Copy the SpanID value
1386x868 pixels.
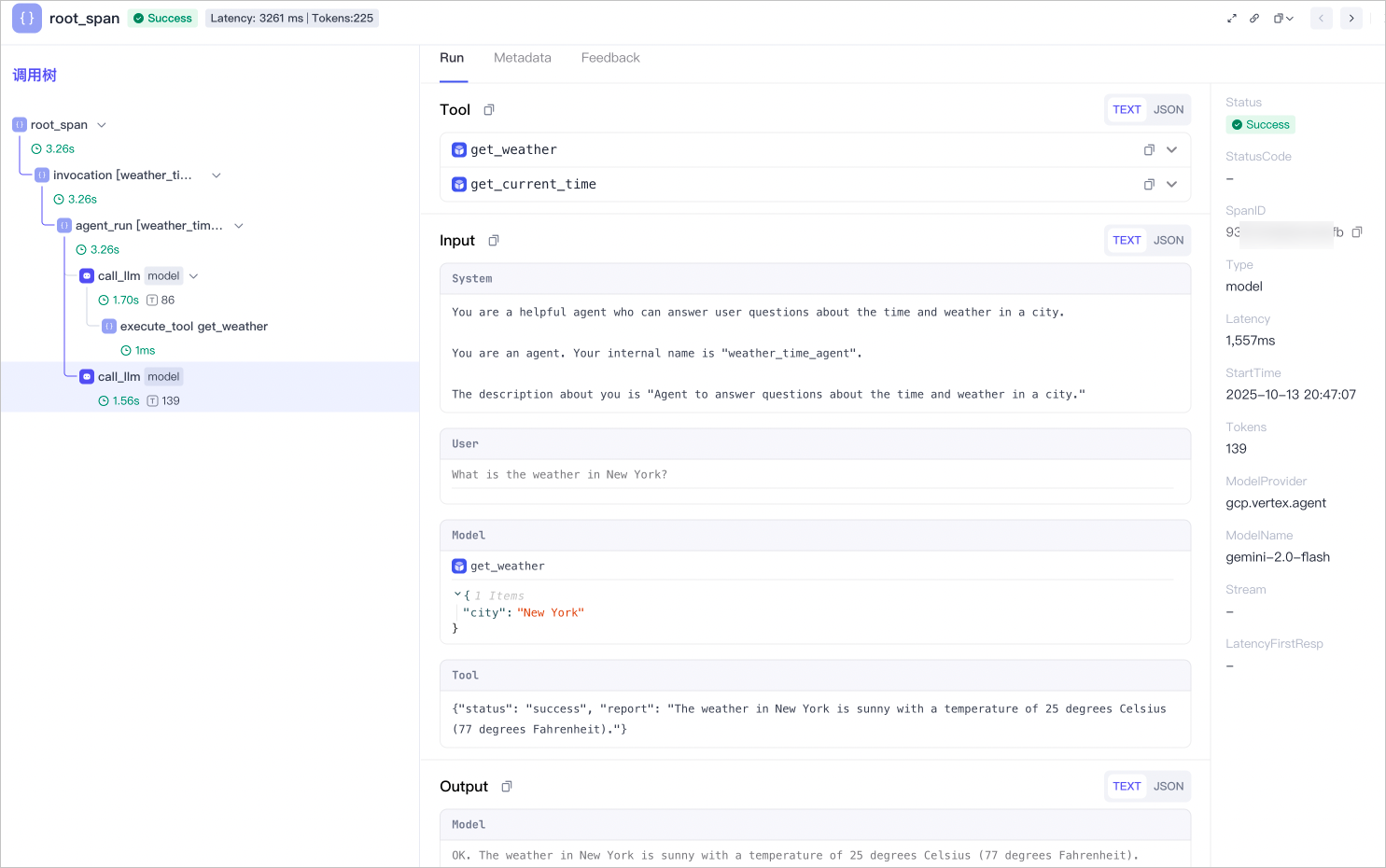(x=1357, y=232)
